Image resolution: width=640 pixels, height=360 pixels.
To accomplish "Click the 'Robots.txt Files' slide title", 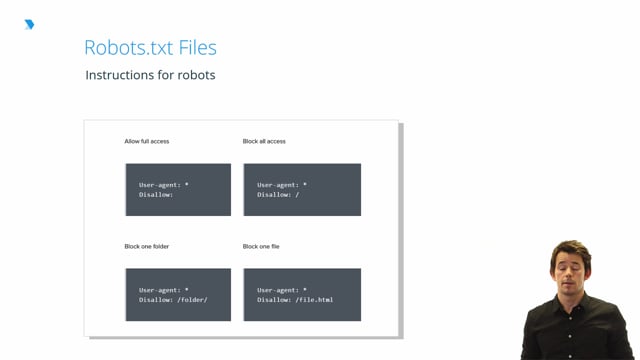I will (150, 47).
